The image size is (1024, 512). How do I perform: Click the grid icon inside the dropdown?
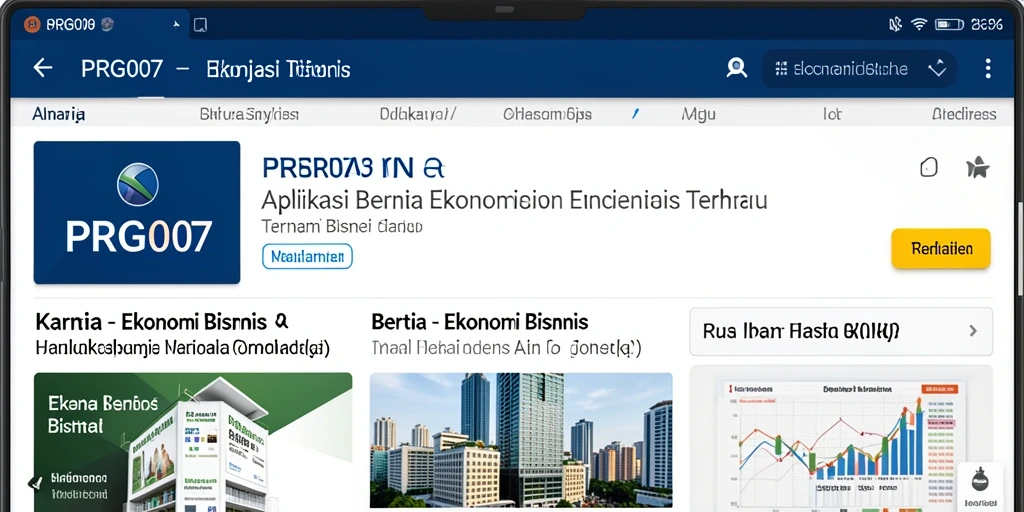(x=780, y=69)
